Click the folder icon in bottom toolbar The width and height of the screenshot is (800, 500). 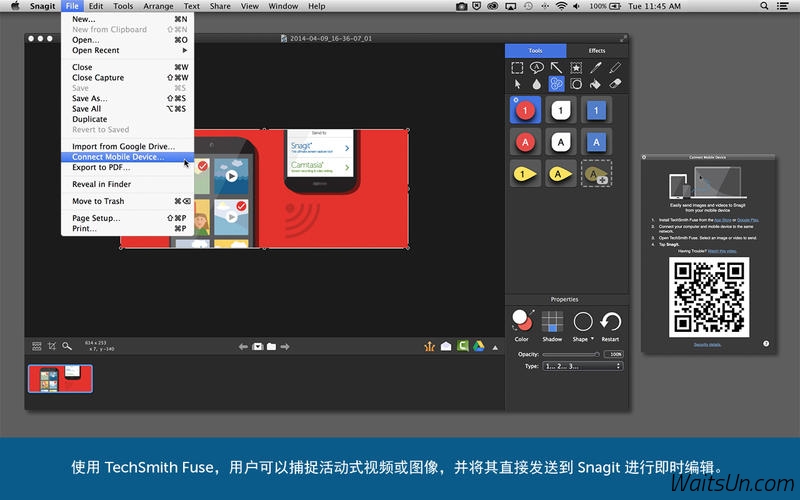(x=271, y=347)
